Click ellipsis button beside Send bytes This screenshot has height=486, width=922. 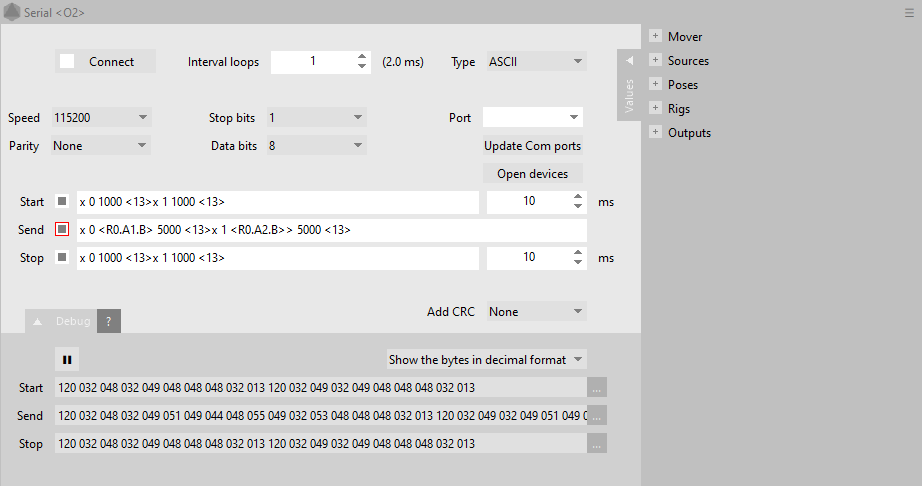click(597, 416)
